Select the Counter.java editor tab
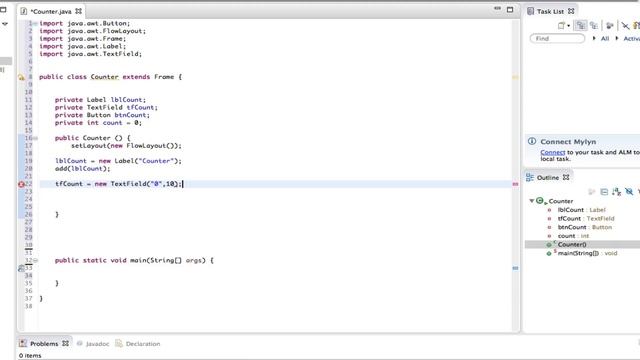640x360 pixels. coord(51,11)
